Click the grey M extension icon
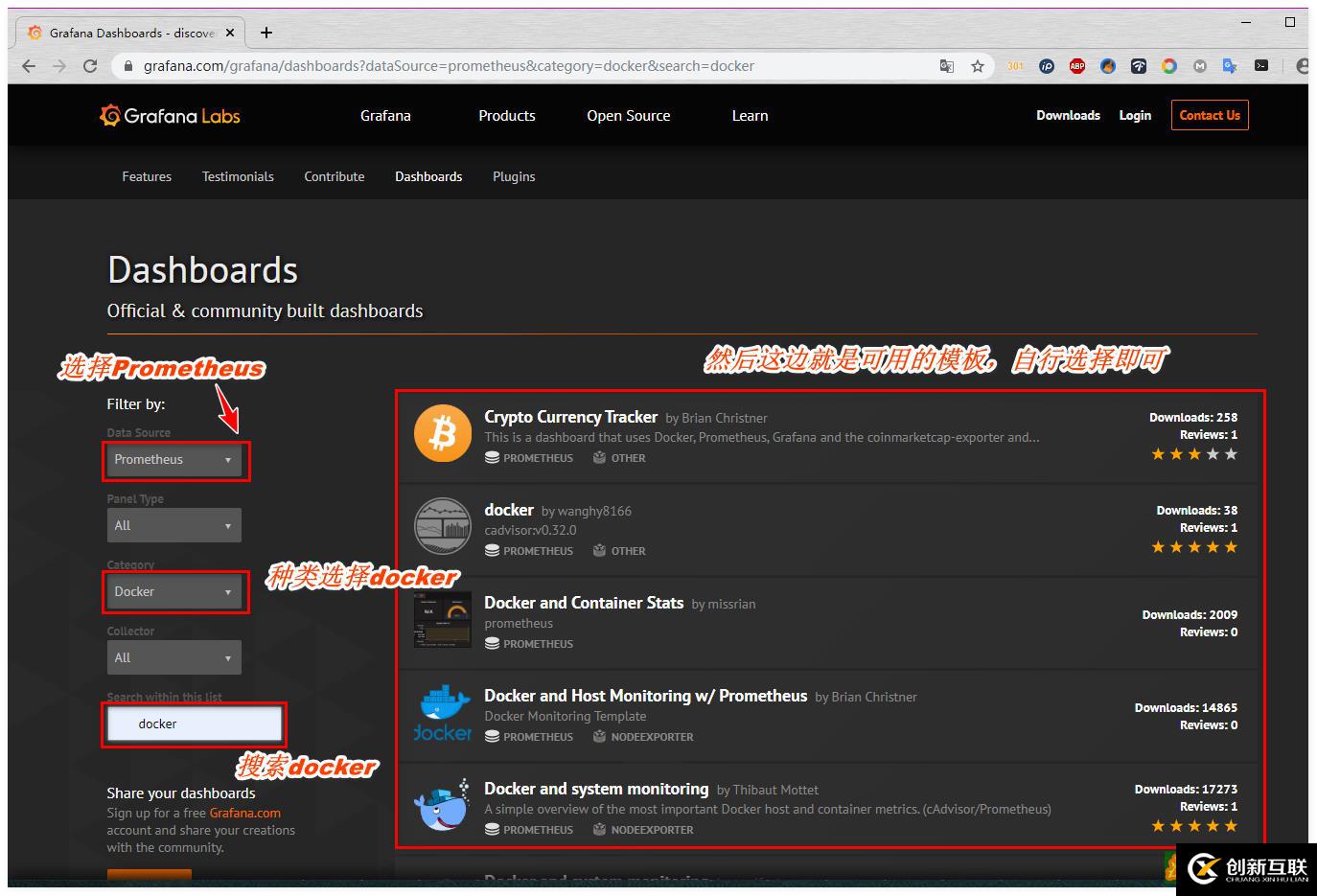The image size is (1317, 896). [x=1200, y=66]
